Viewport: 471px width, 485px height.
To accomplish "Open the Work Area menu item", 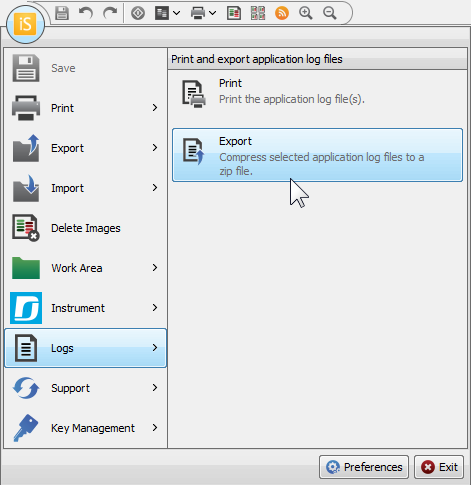I will [86, 268].
